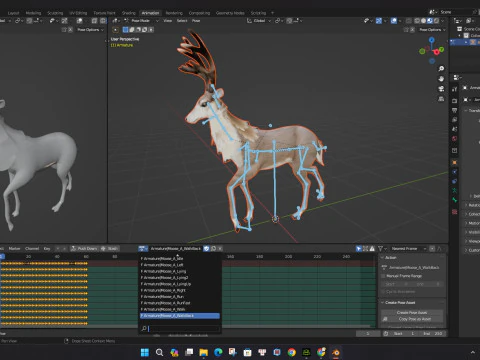This screenshot has width=480, height=360.
Task: Open Microsoft Edge from the taskbar
Action: [x=218, y=352]
